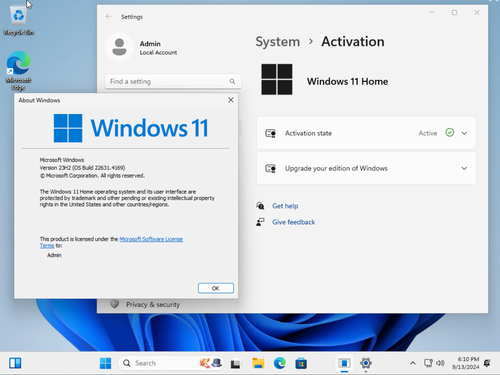Screen dimensions: 500x375
Task: Open the Start menu
Action: pyautogui.click(x=105, y=363)
